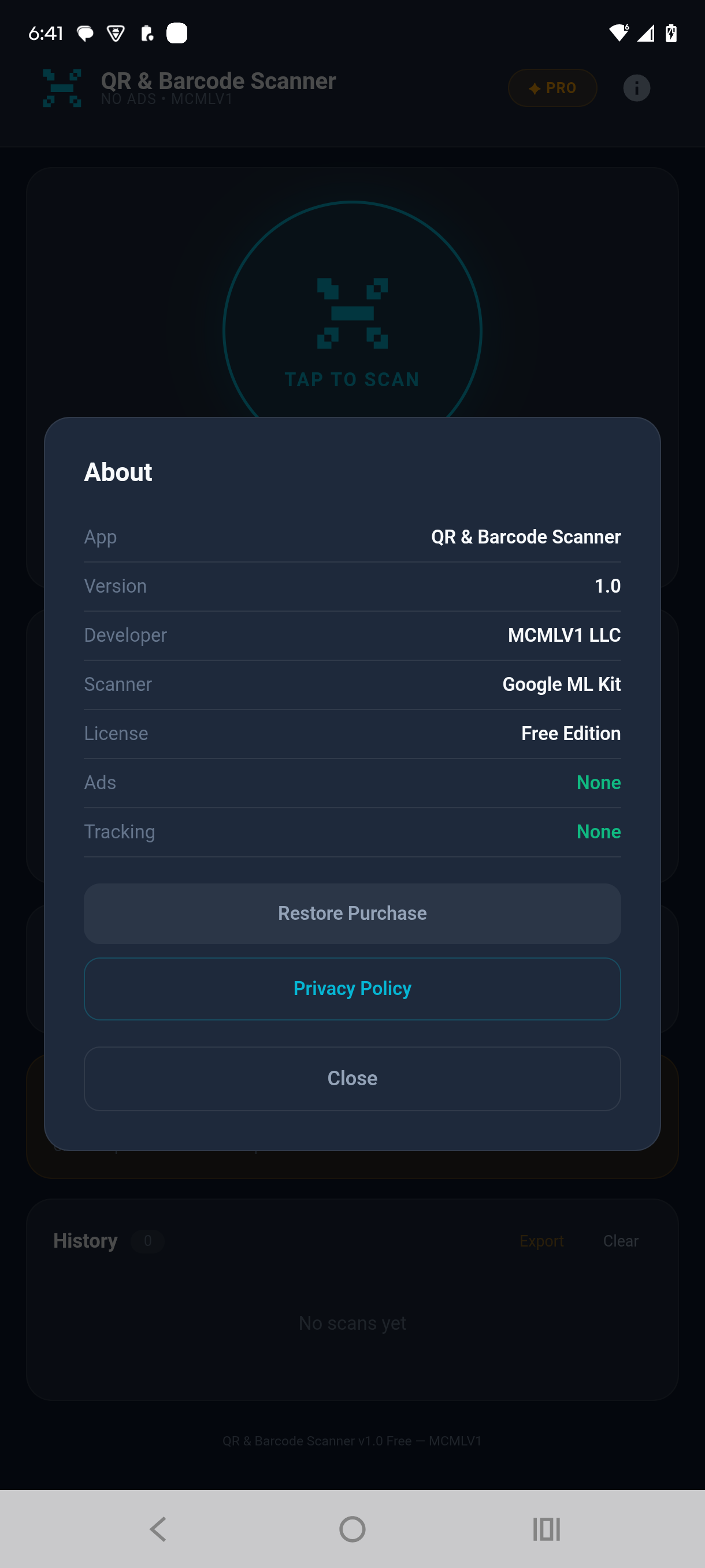Close the About dialog
The image size is (705, 1568).
[352, 1078]
